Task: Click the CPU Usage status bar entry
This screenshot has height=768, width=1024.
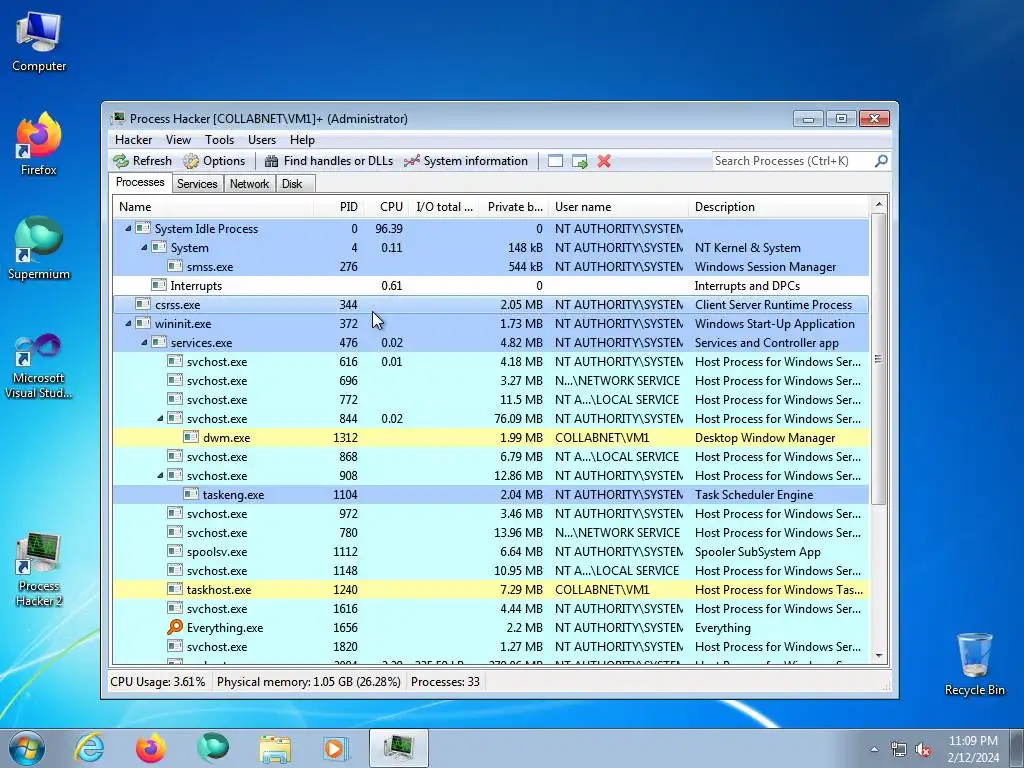Action: coord(157,682)
